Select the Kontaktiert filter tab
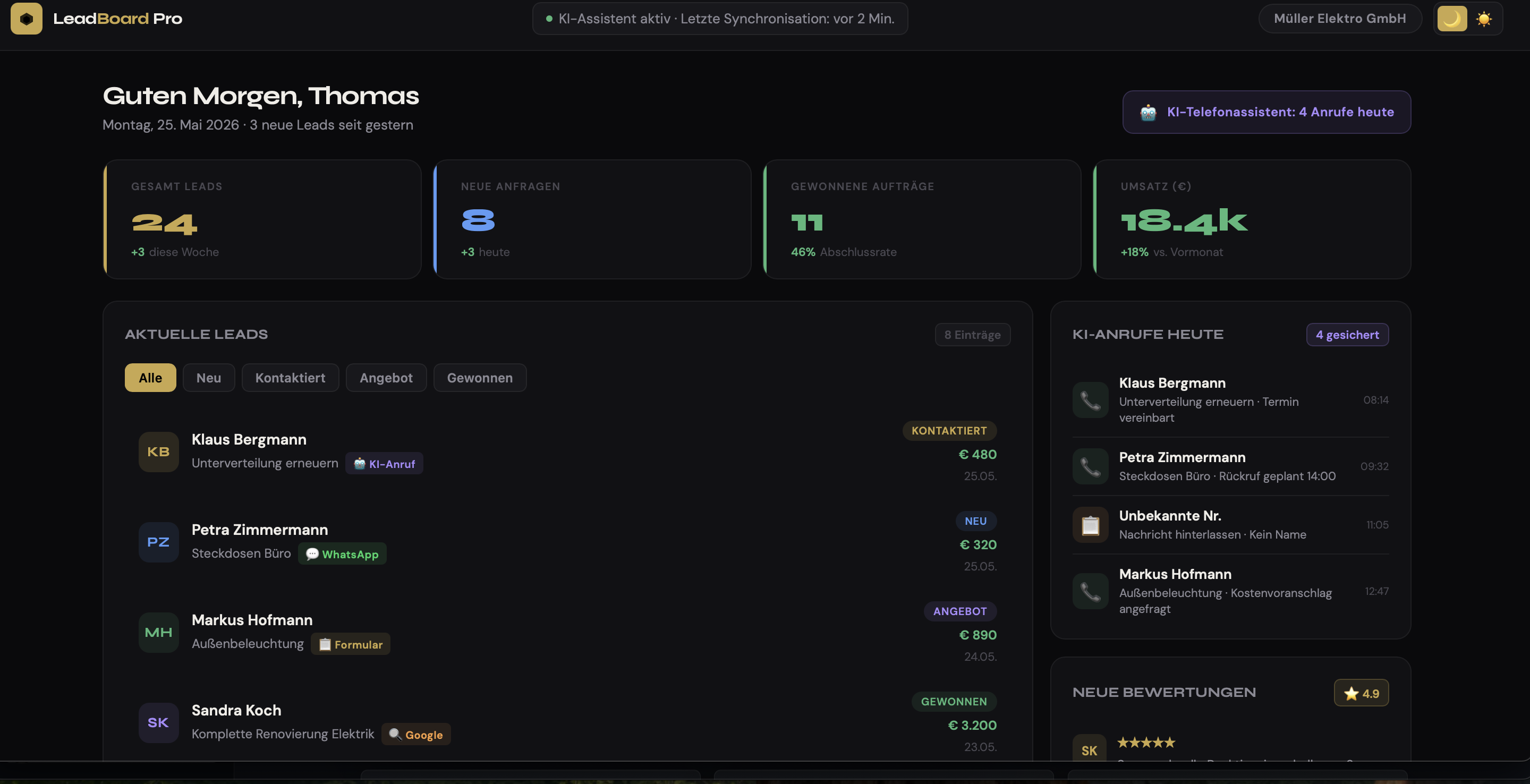The image size is (1530, 784). (x=290, y=378)
